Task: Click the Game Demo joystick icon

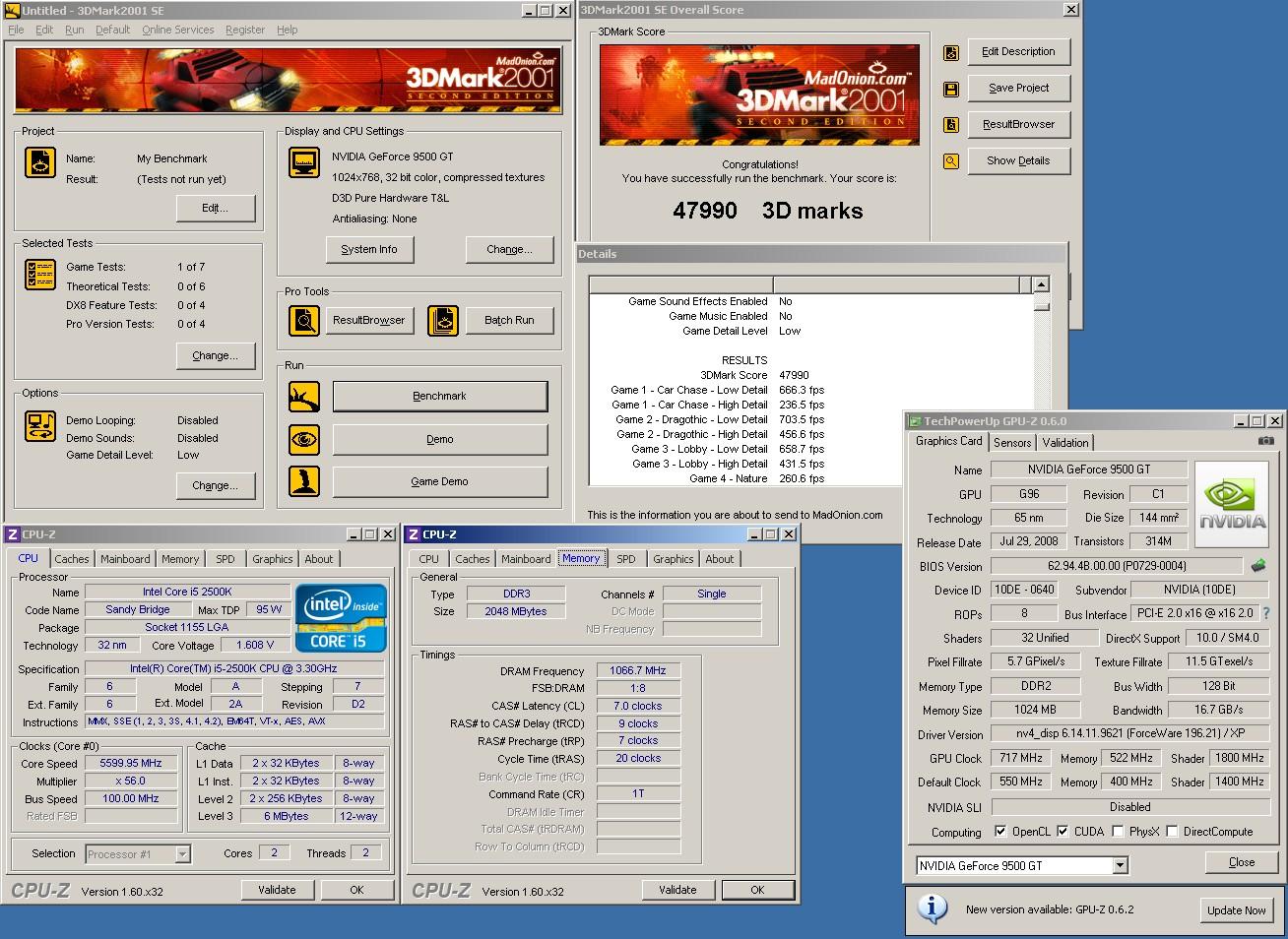Action: pos(304,481)
